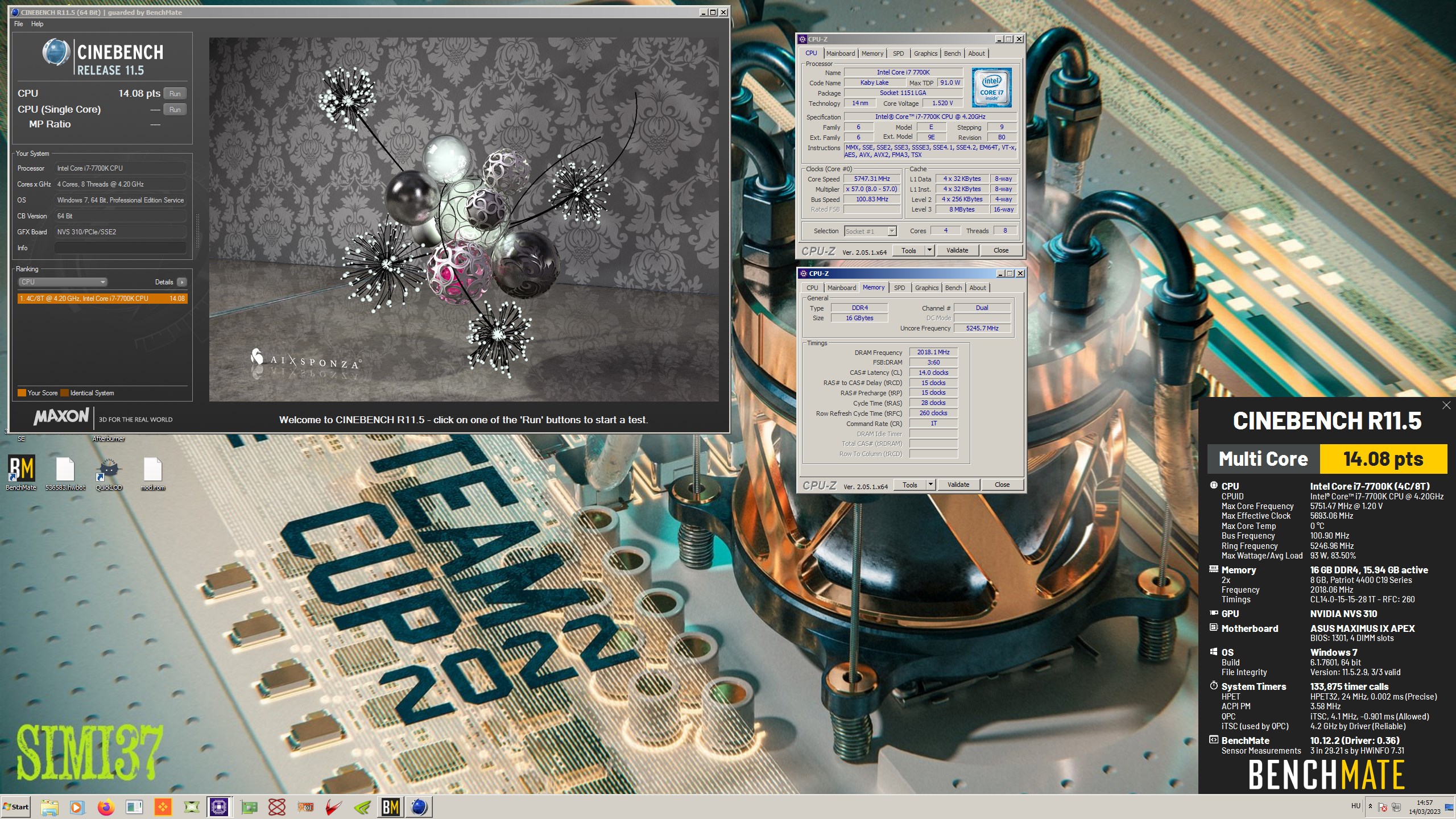
Task: Show hidden tray icons
Action: click(x=1370, y=806)
